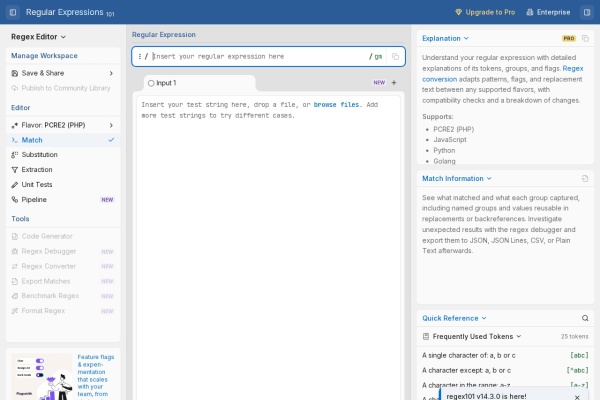
Task: Expand the Save & Share submenu arrow
Action: 111,73
